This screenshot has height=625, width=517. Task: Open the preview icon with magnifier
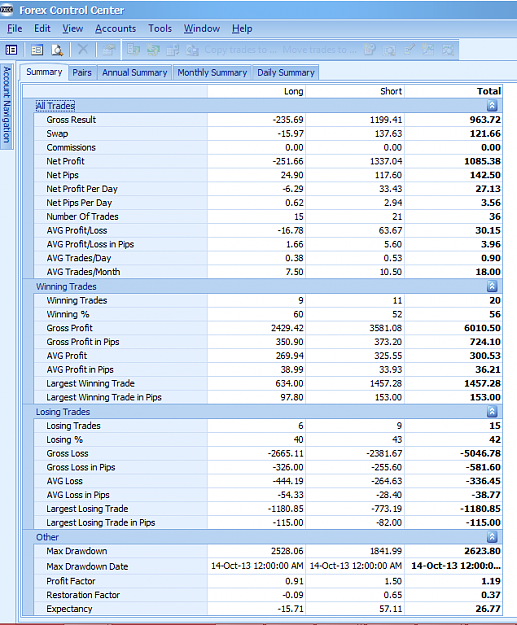[57, 50]
